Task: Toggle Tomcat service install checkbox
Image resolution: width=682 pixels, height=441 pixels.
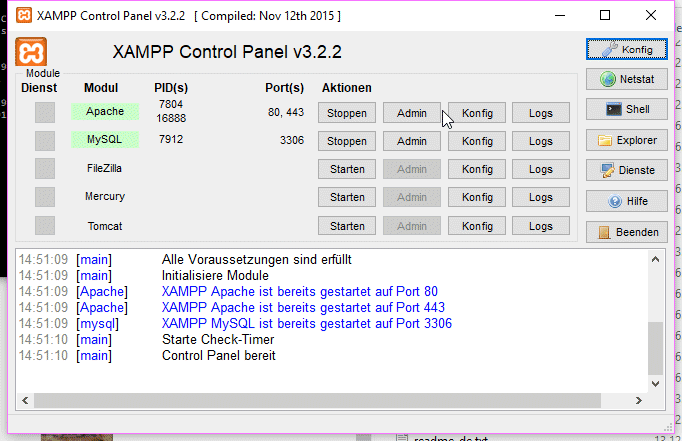Action: coord(45,226)
